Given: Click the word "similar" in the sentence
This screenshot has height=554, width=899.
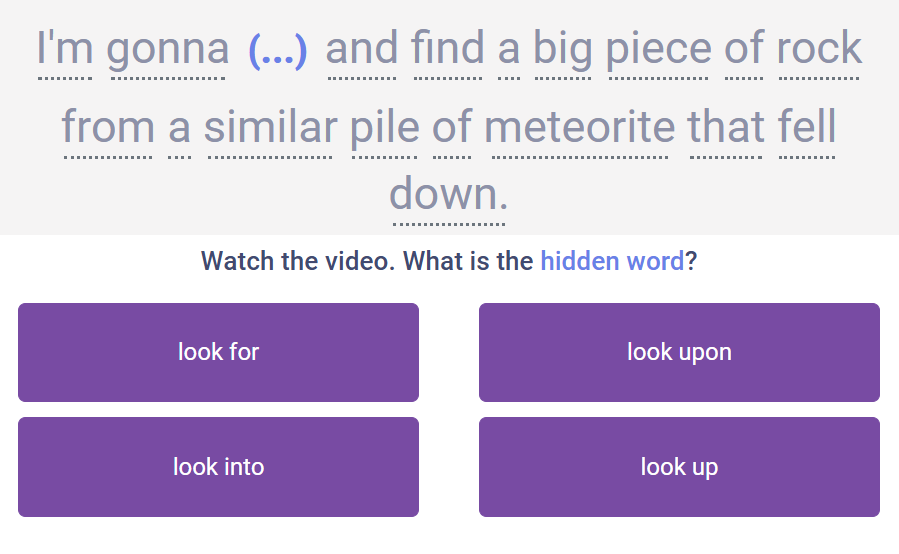Looking at the screenshot, I should [270, 128].
